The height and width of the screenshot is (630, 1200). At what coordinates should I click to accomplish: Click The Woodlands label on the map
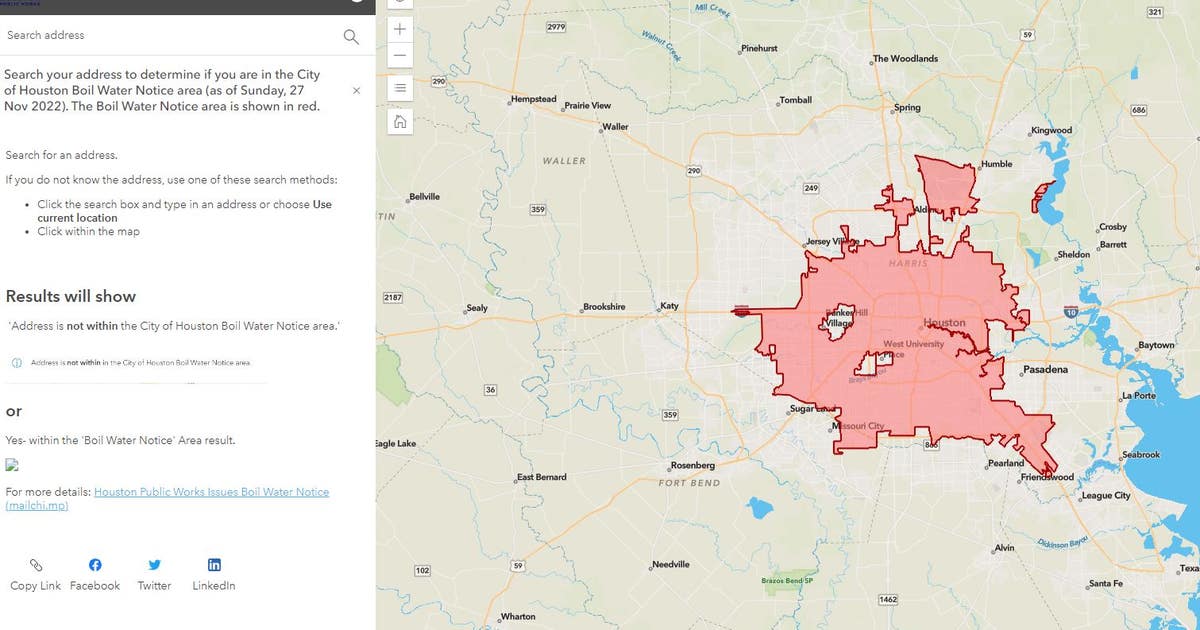coord(905,58)
